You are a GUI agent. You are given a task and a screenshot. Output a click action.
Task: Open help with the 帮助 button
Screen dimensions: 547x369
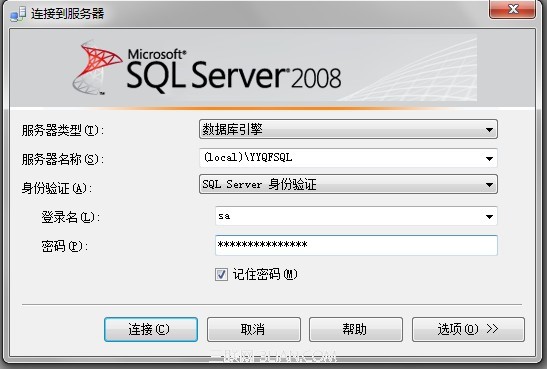click(356, 329)
